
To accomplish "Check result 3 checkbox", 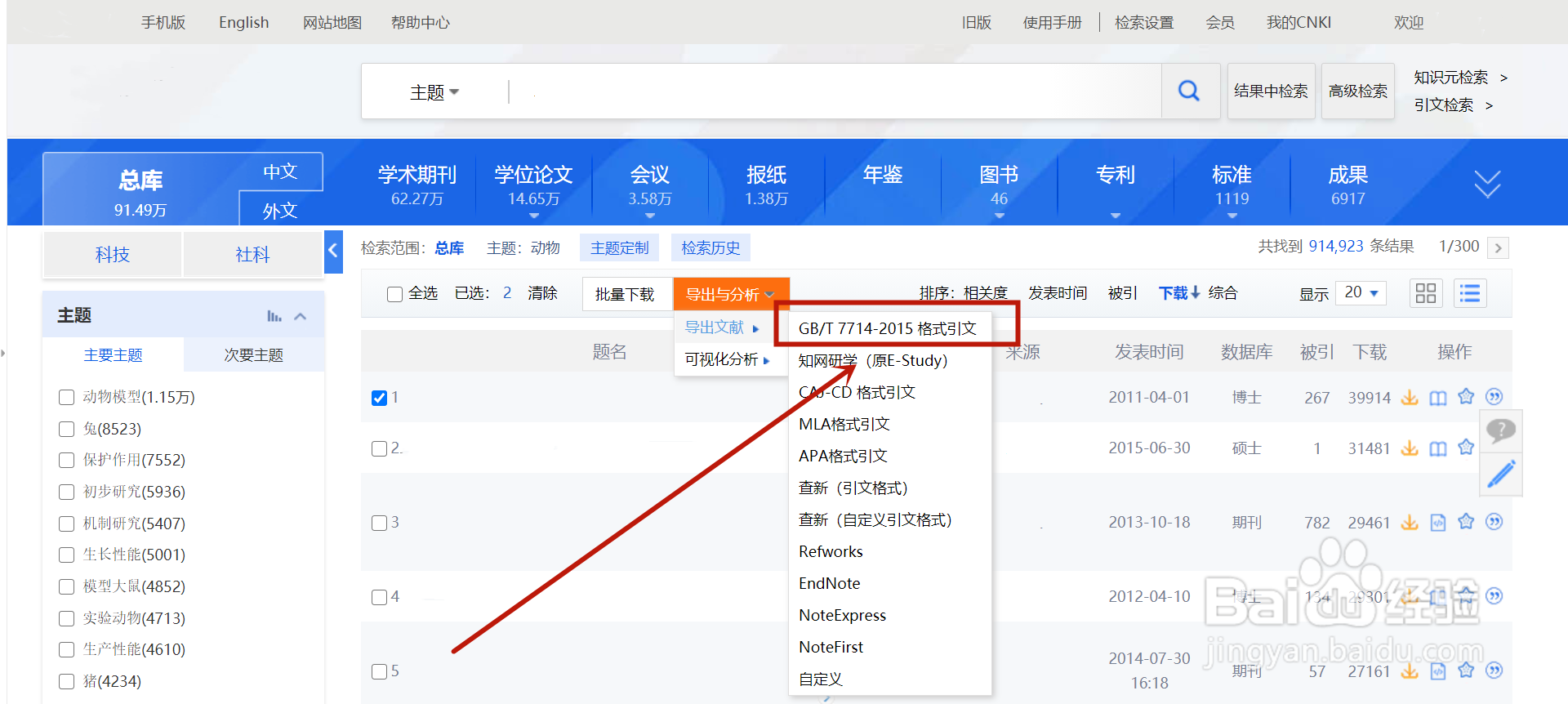I will 379,523.
